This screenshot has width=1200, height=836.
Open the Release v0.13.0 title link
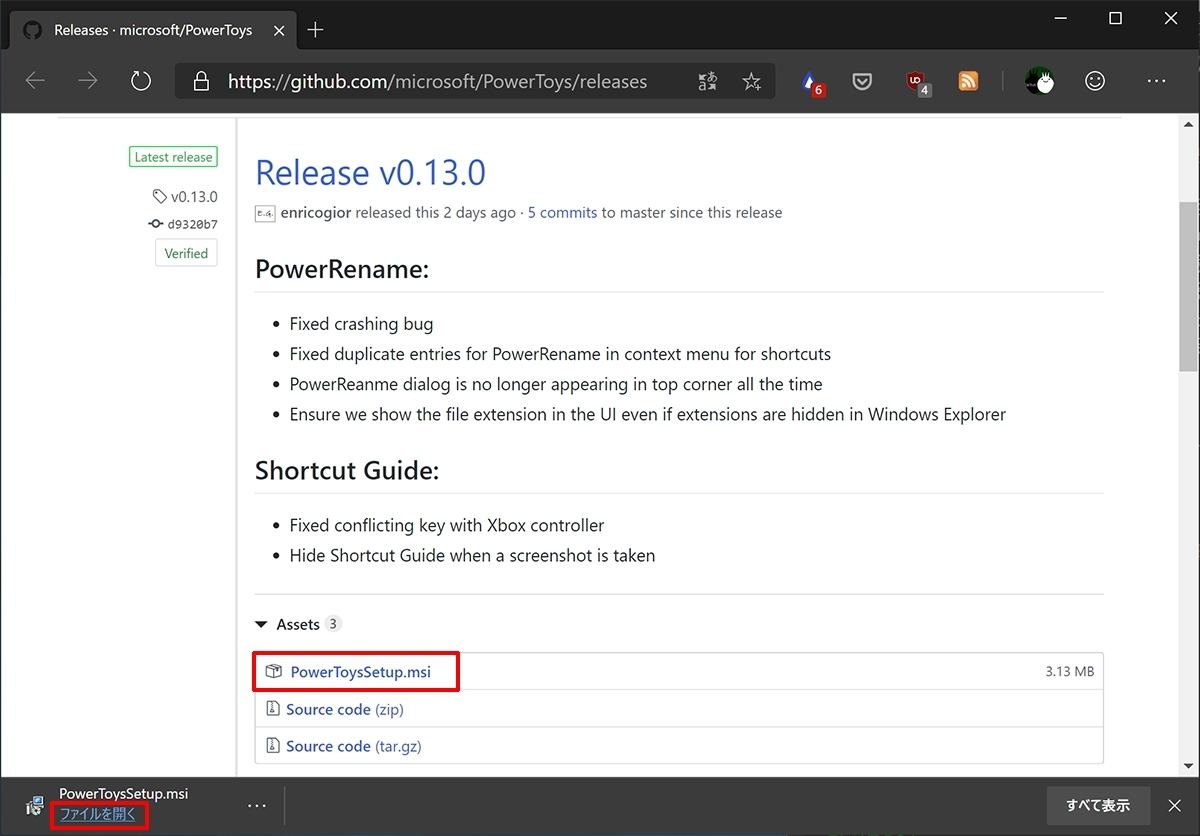click(370, 172)
